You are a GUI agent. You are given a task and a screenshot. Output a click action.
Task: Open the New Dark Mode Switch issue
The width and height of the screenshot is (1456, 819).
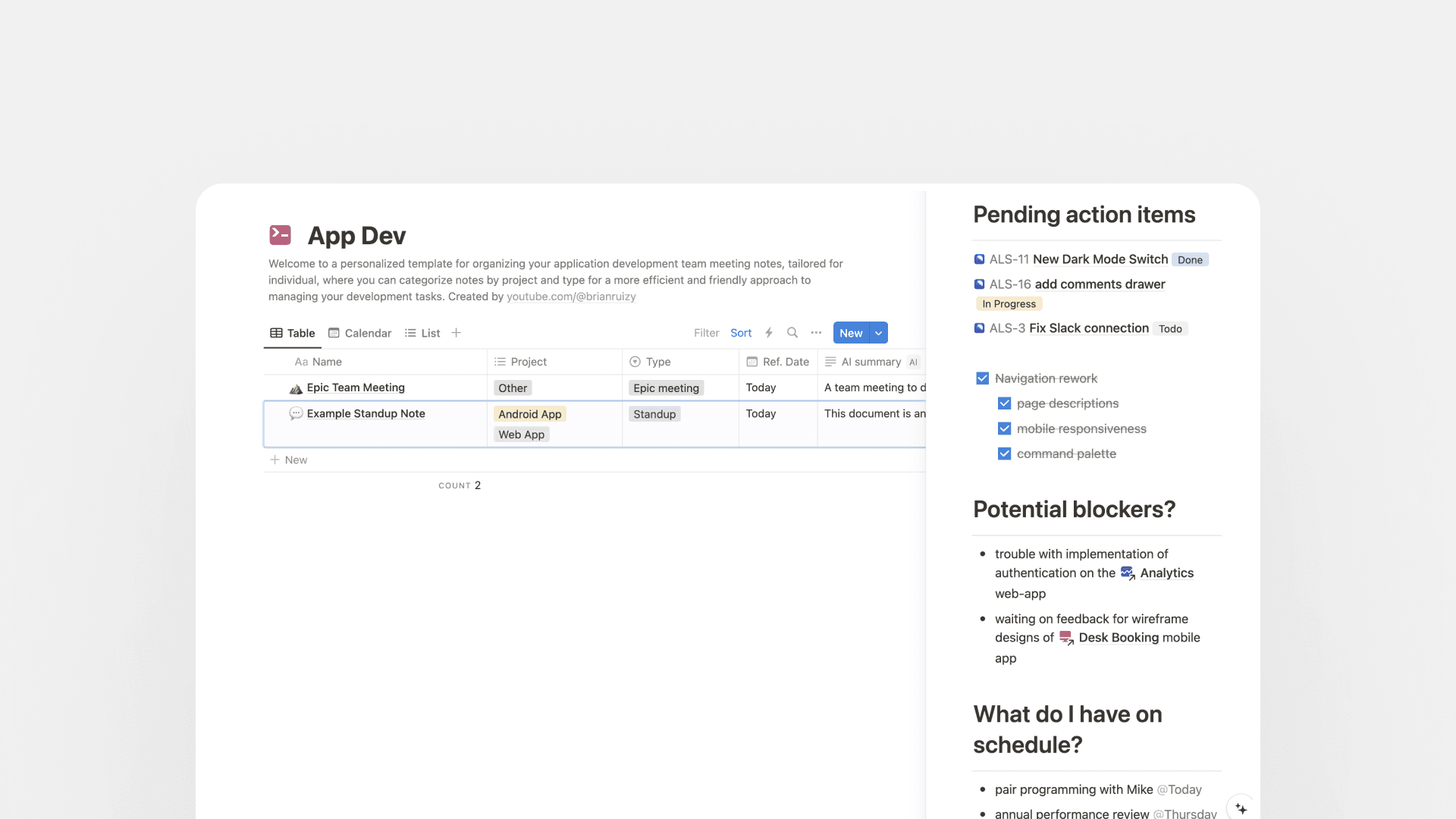tap(1100, 259)
